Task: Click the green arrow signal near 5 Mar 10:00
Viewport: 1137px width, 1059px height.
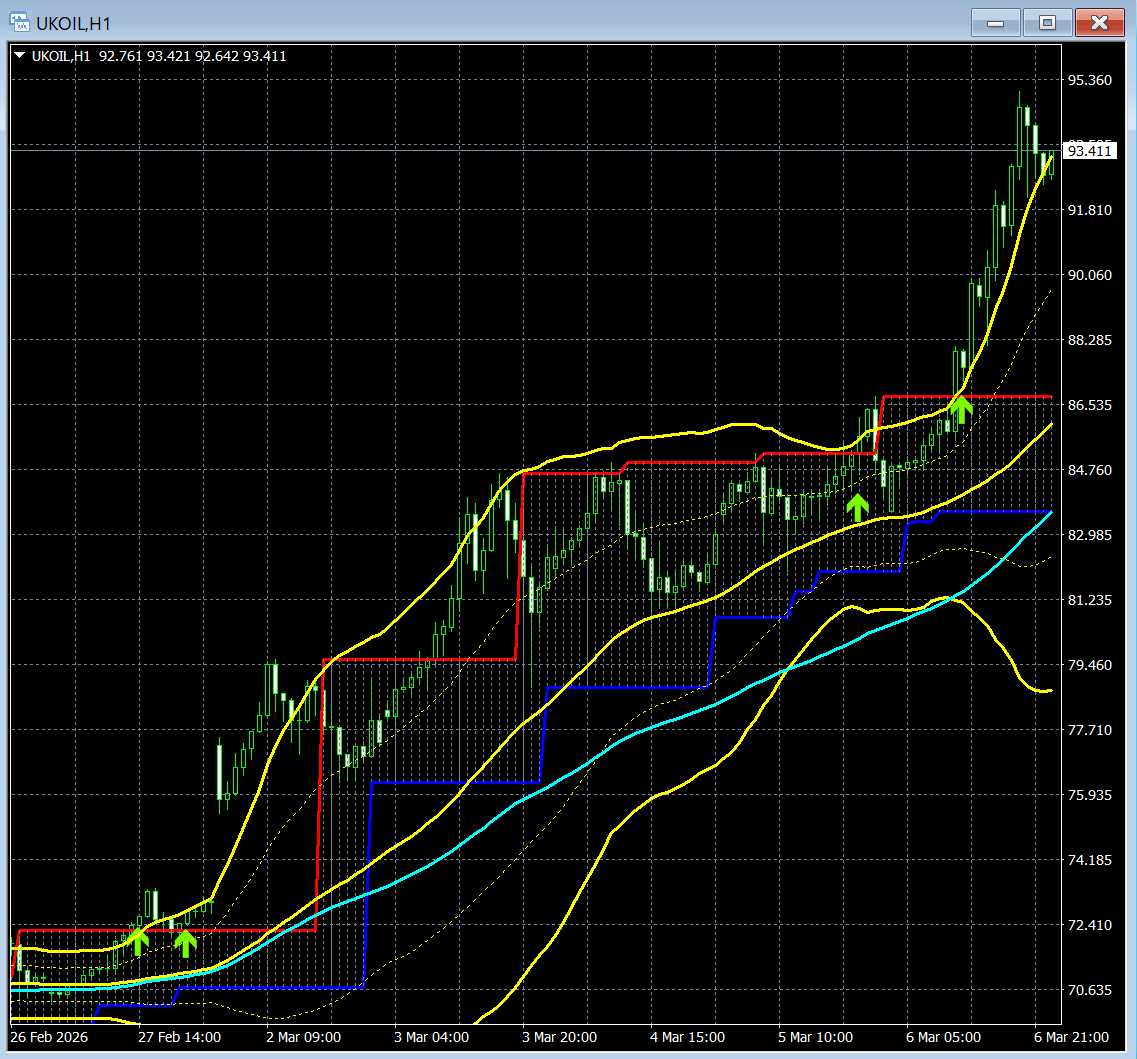Action: click(x=858, y=507)
